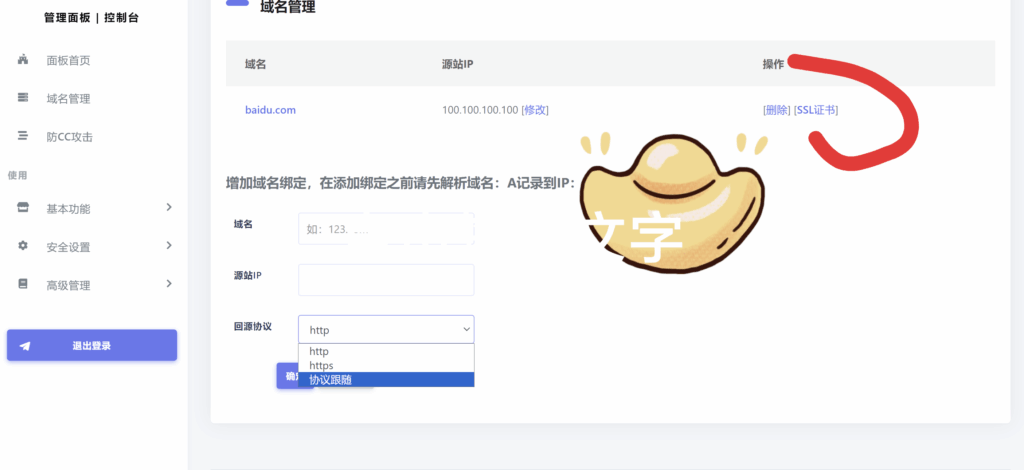The height and width of the screenshot is (470, 1024).
Task: Click the purple confirm button below dropdown
Action: pyautogui.click(x=287, y=376)
